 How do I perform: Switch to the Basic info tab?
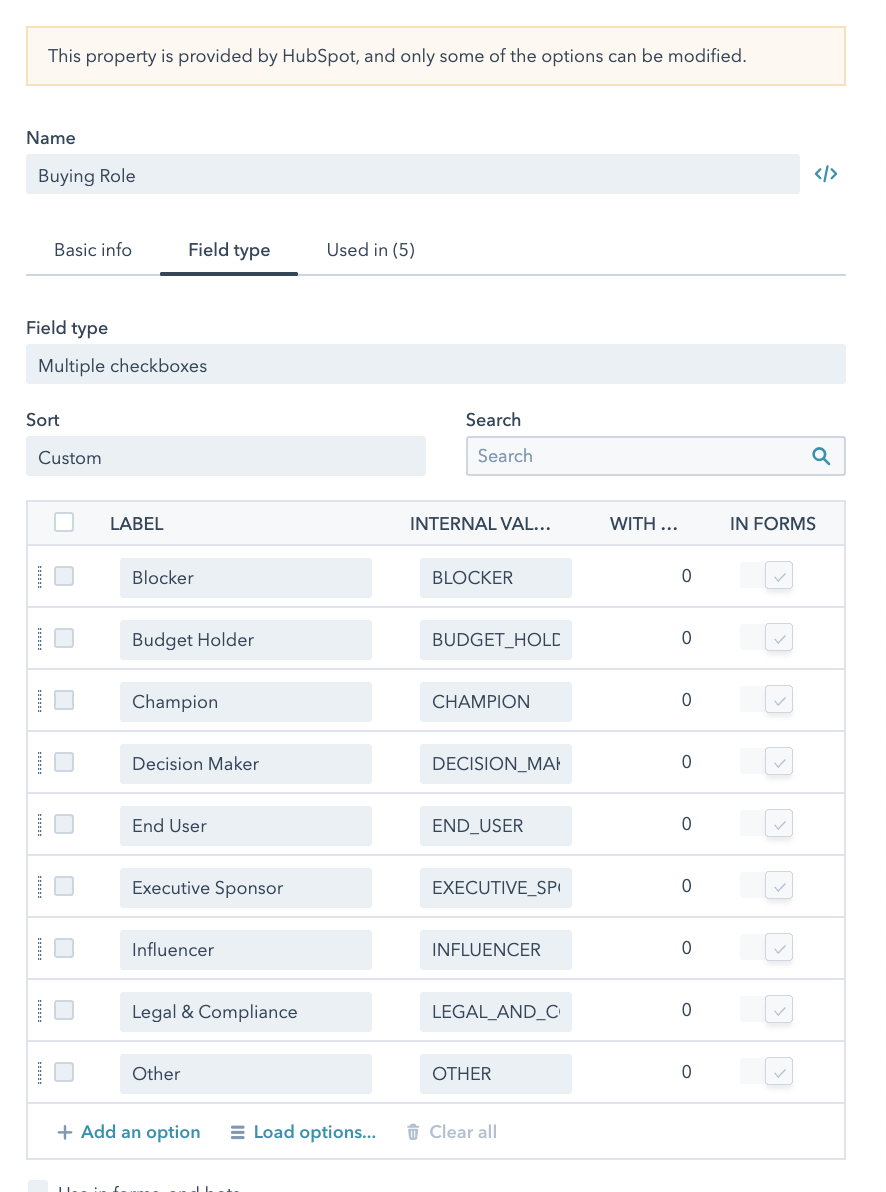coord(93,250)
